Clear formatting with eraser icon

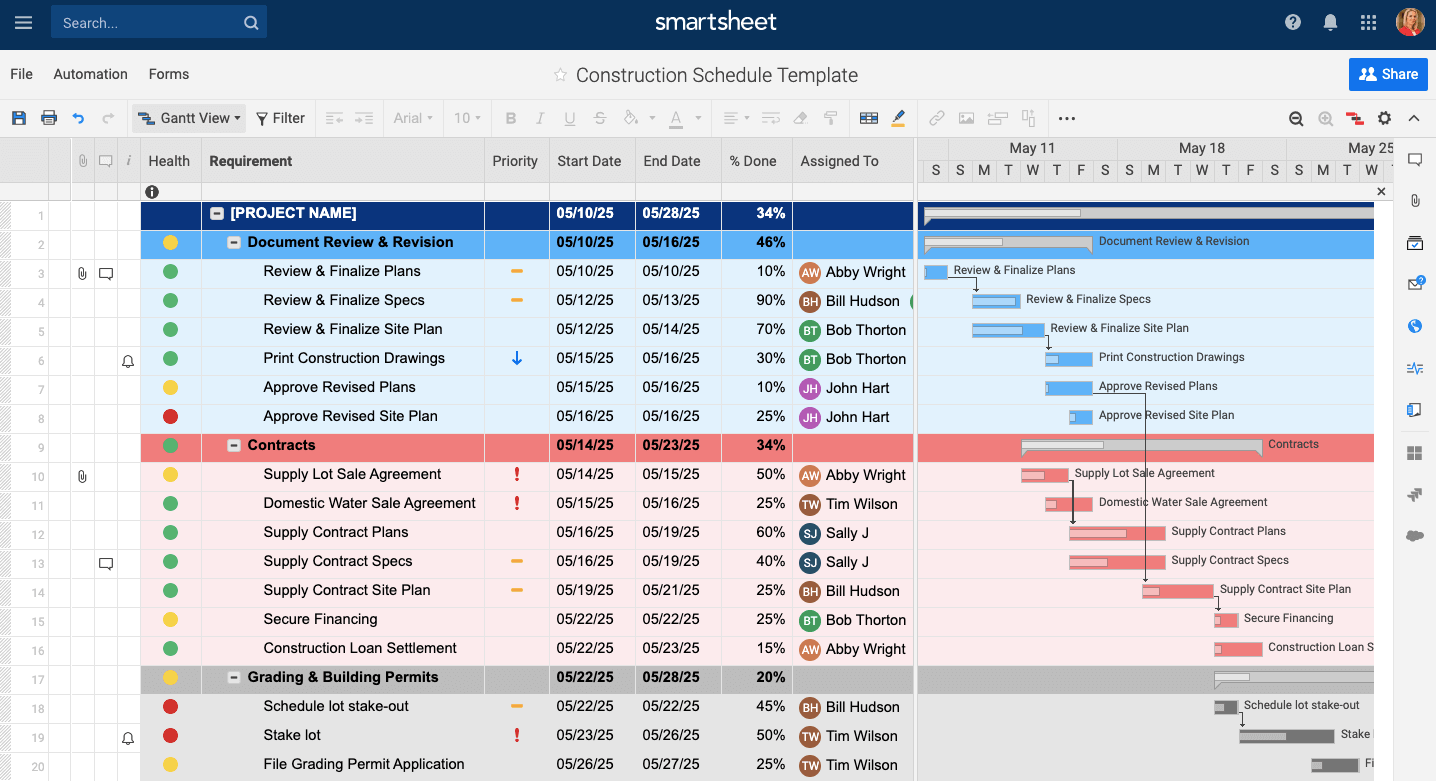(x=800, y=118)
